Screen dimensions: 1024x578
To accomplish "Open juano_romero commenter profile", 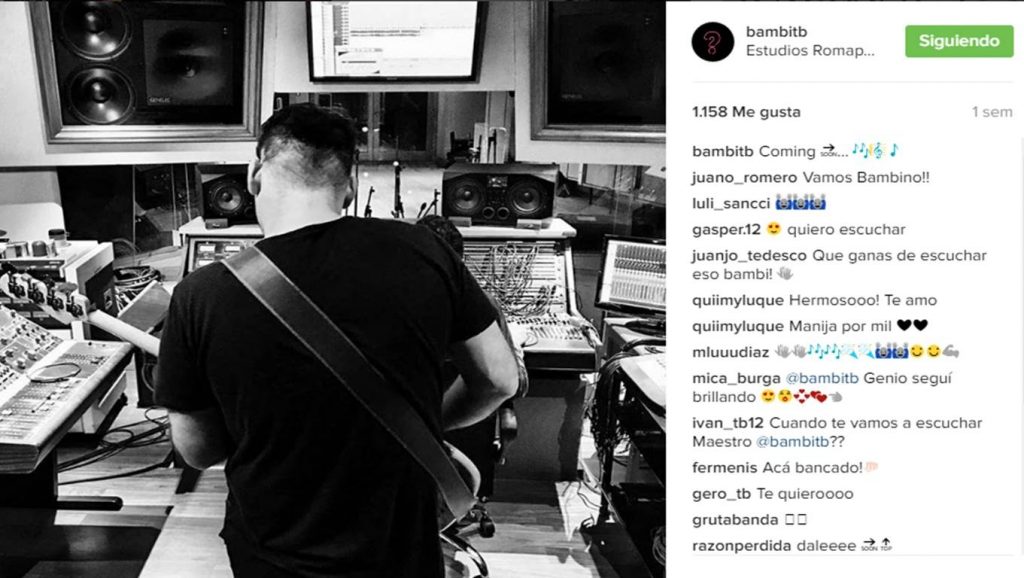I will pos(744,178).
